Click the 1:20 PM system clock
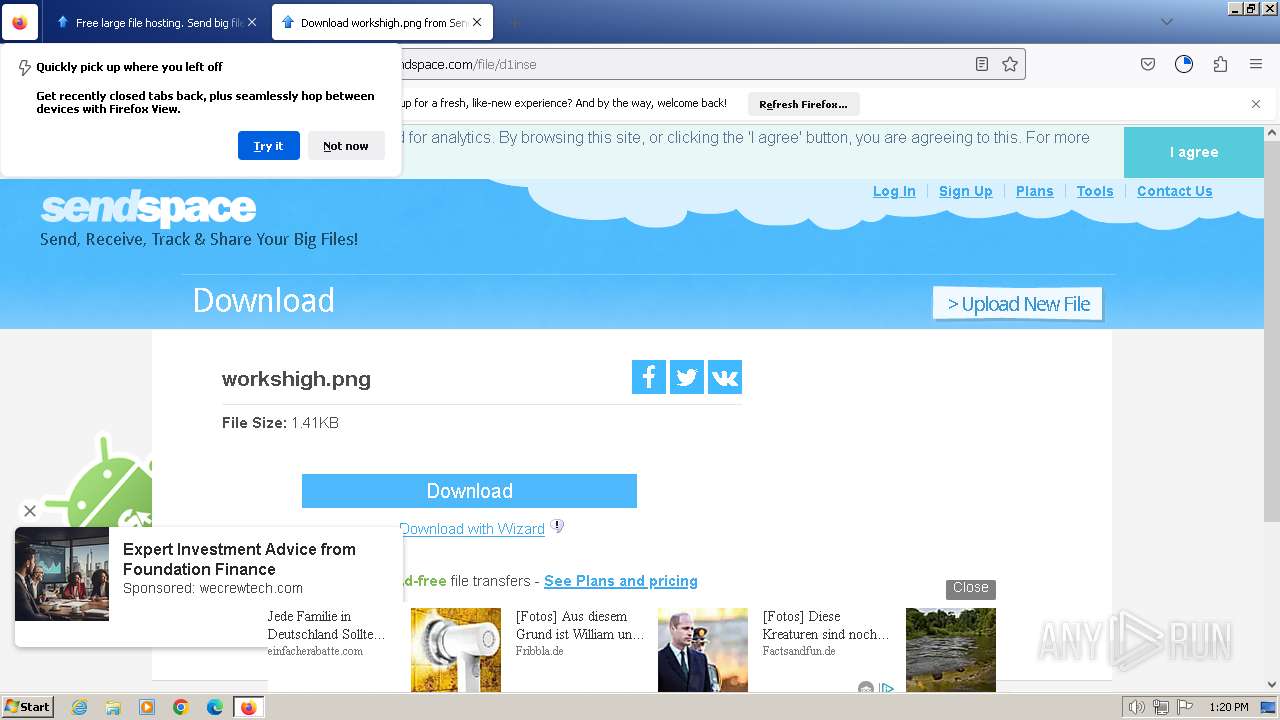The width and height of the screenshot is (1280, 720). pos(1229,707)
